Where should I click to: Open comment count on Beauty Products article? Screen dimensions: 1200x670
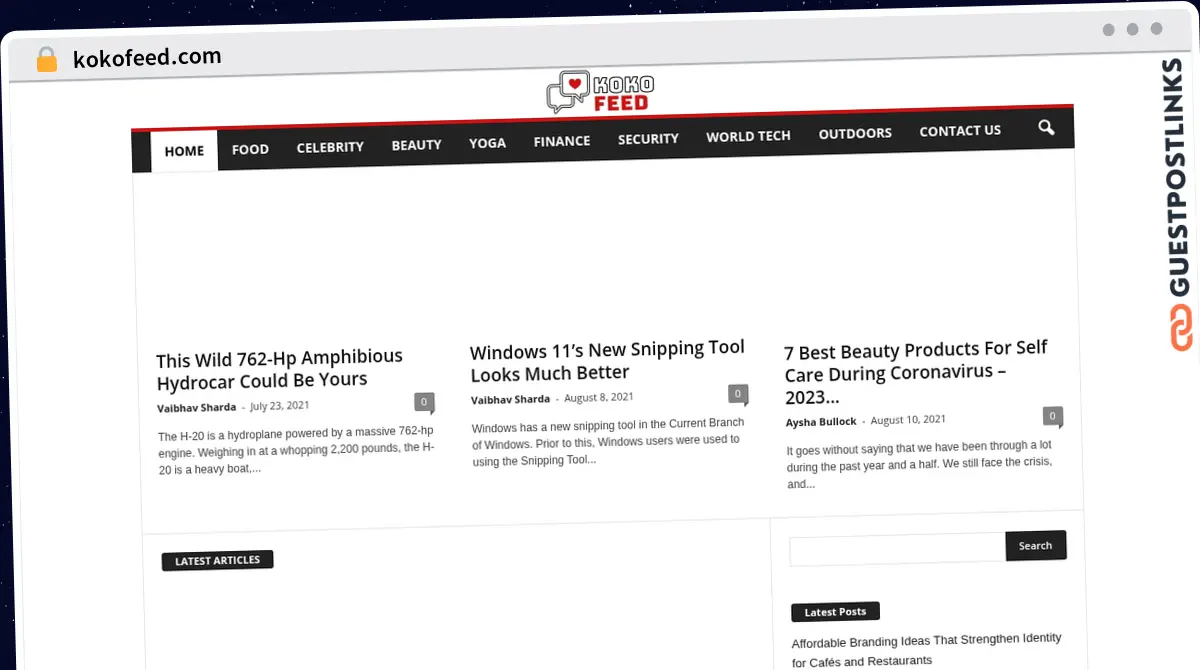tap(1052, 415)
